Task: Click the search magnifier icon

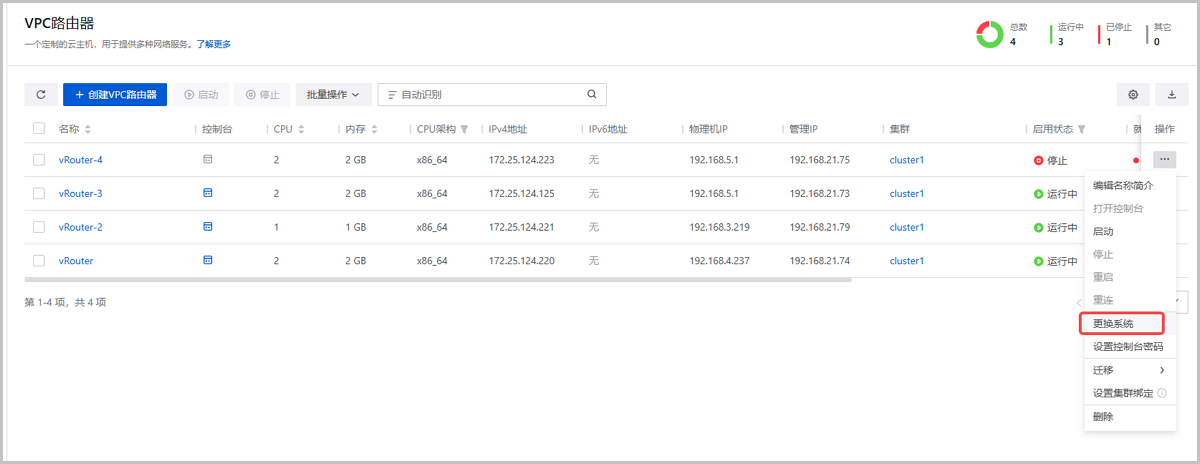Action: click(591, 94)
